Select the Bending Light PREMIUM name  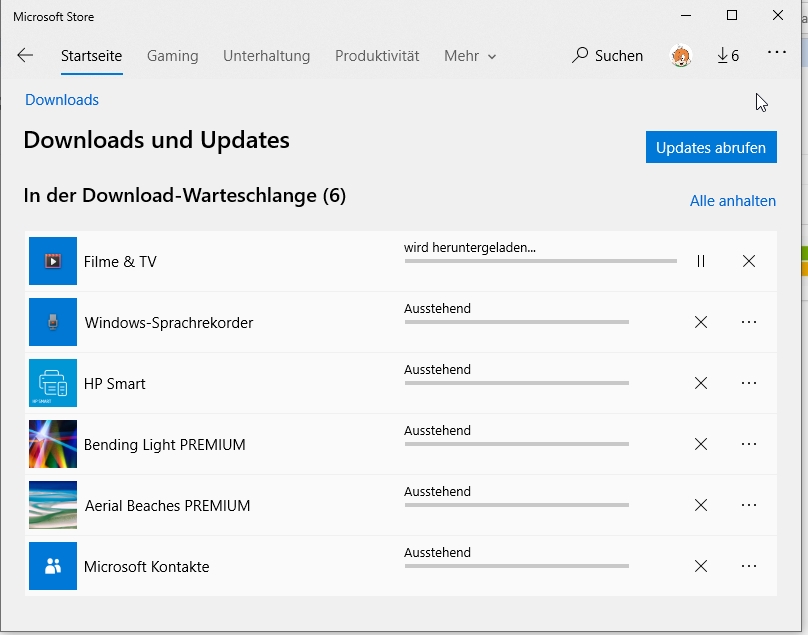pyautogui.click(x=164, y=444)
